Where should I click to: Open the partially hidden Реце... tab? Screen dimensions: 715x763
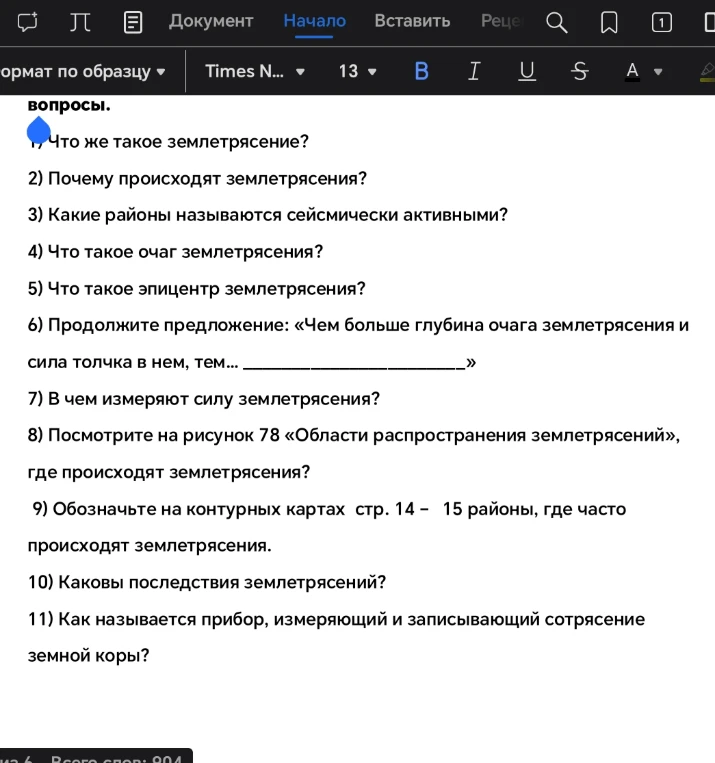pyautogui.click(x=501, y=21)
